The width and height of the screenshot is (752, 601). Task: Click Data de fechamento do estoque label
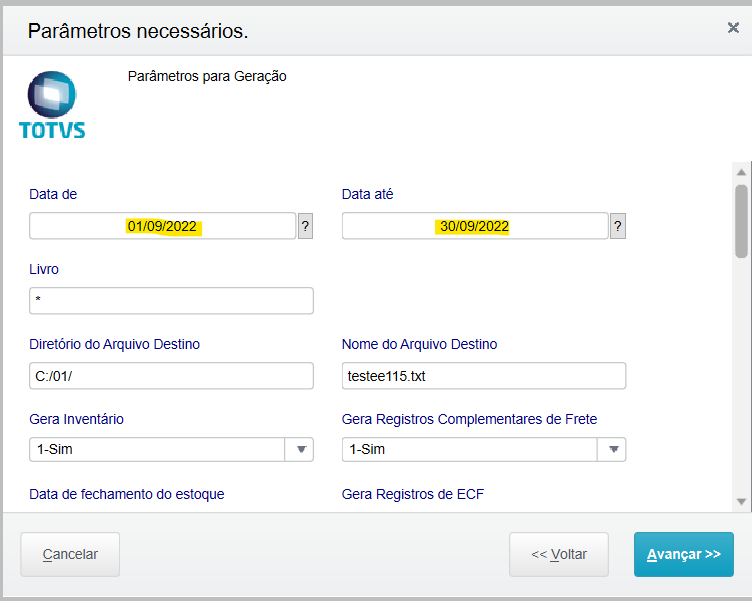127,494
